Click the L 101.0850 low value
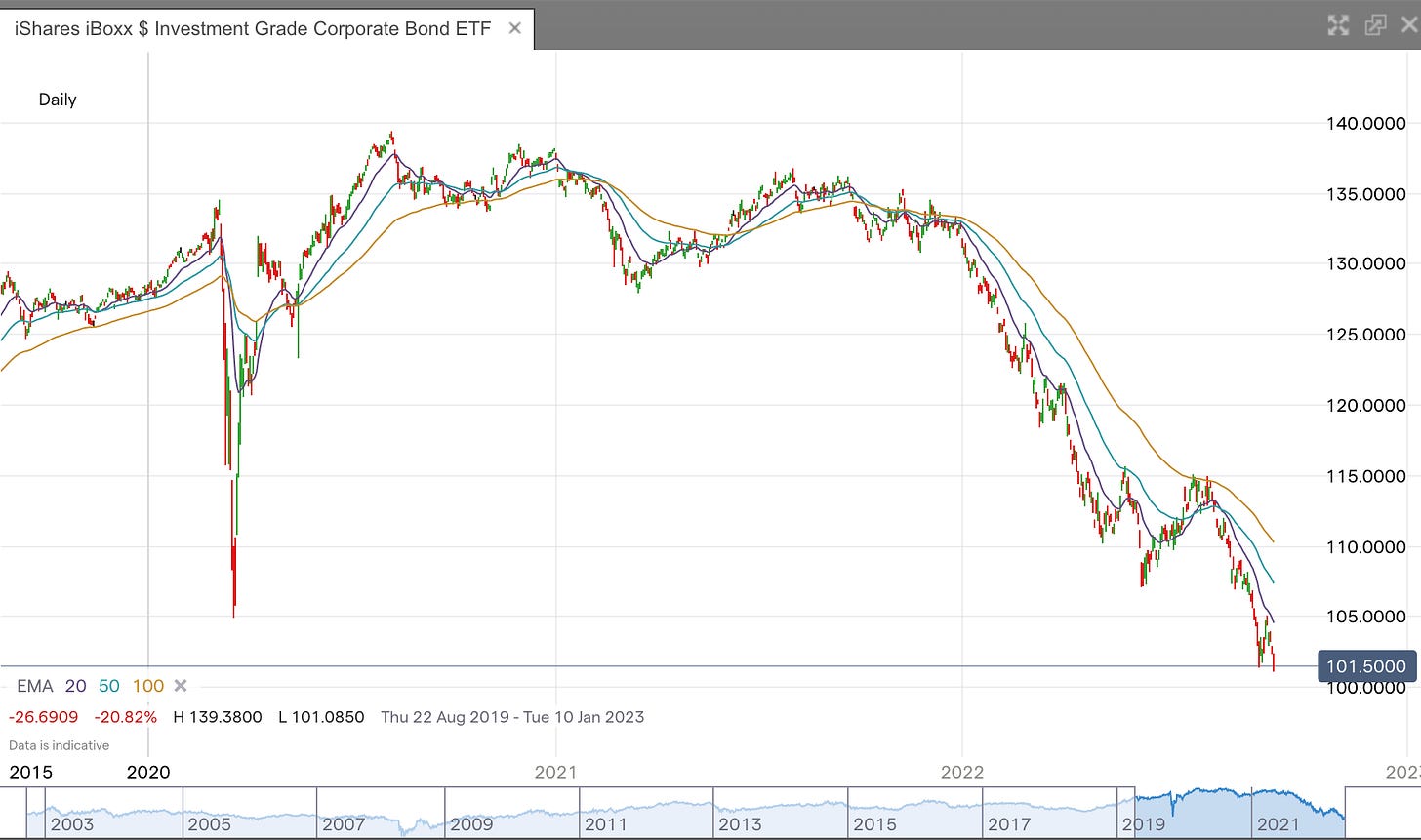Screen dimensions: 1421x840 321,717
